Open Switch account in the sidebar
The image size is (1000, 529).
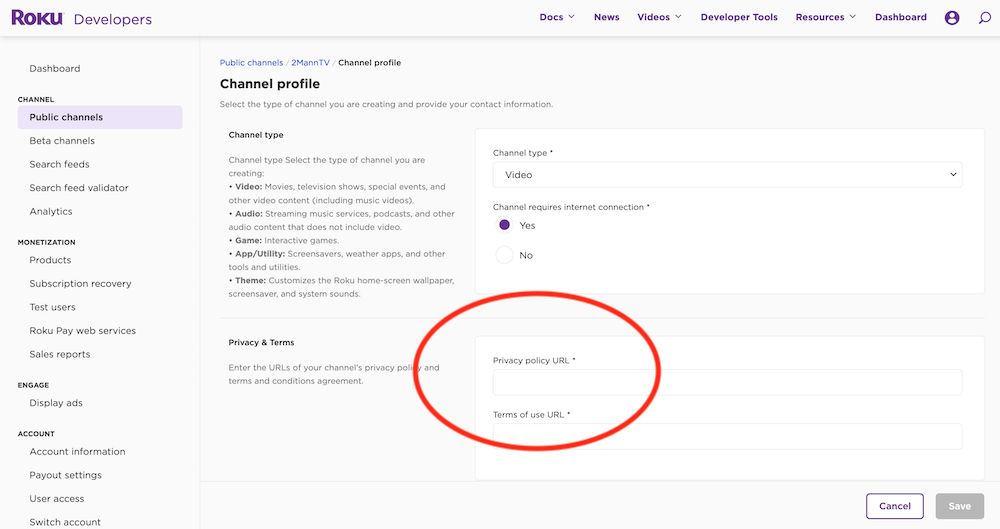(x=65, y=522)
